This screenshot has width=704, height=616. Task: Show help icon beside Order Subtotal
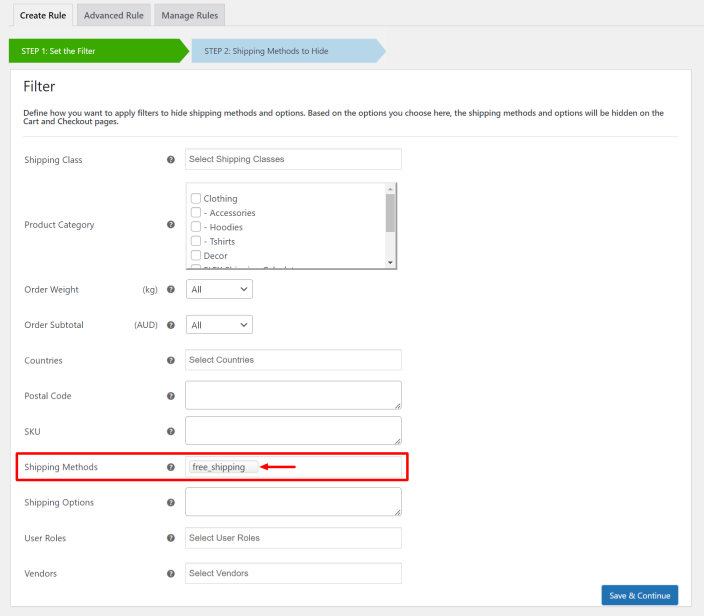coord(171,325)
